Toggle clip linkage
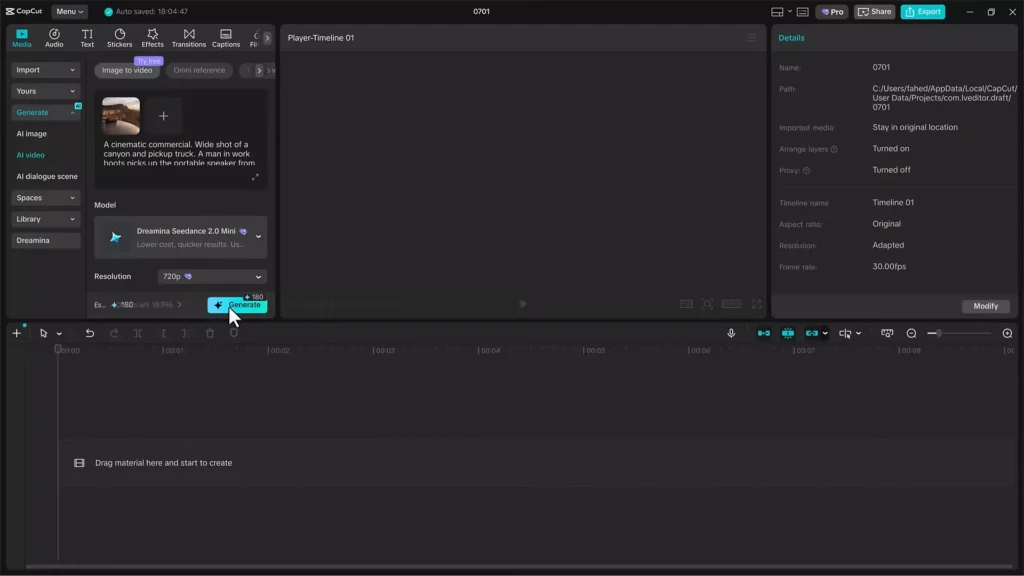This screenshot has width=1024, height=576. pos(812,334)
